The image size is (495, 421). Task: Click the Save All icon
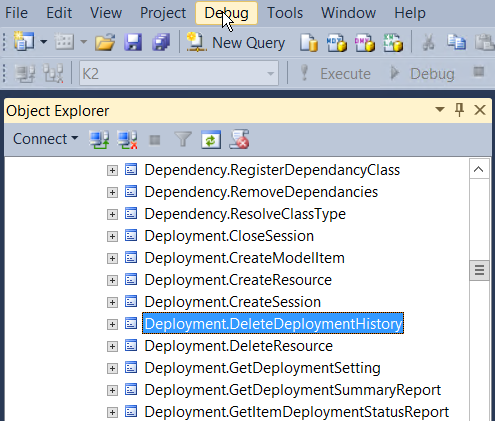point(161,43)
